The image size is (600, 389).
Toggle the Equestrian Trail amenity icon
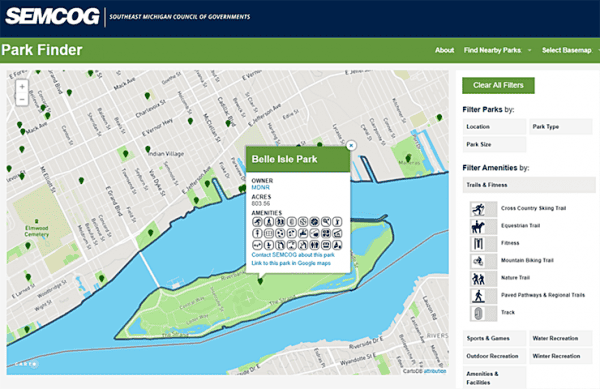coord(478,226)
